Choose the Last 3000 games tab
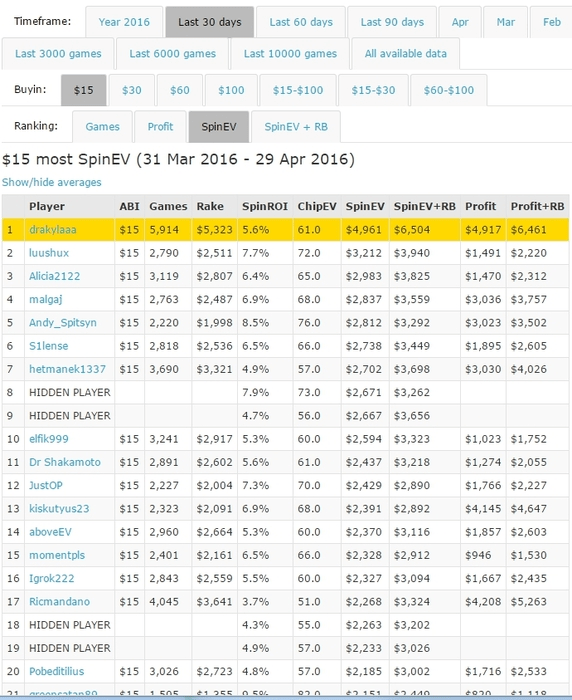Screen dimensions: 572x700 (58, 54)
